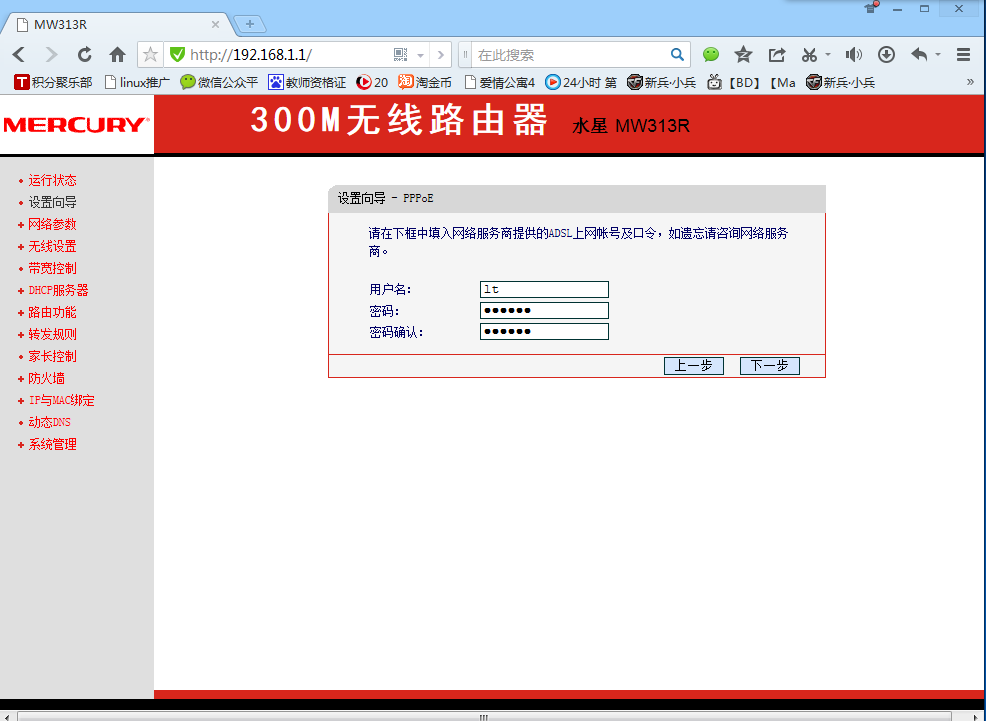Image resolution: width=986 pixels, height=721 pixels.
Task: Open the 动态DNS sidebar page
Action: click(x=50, y=422)
